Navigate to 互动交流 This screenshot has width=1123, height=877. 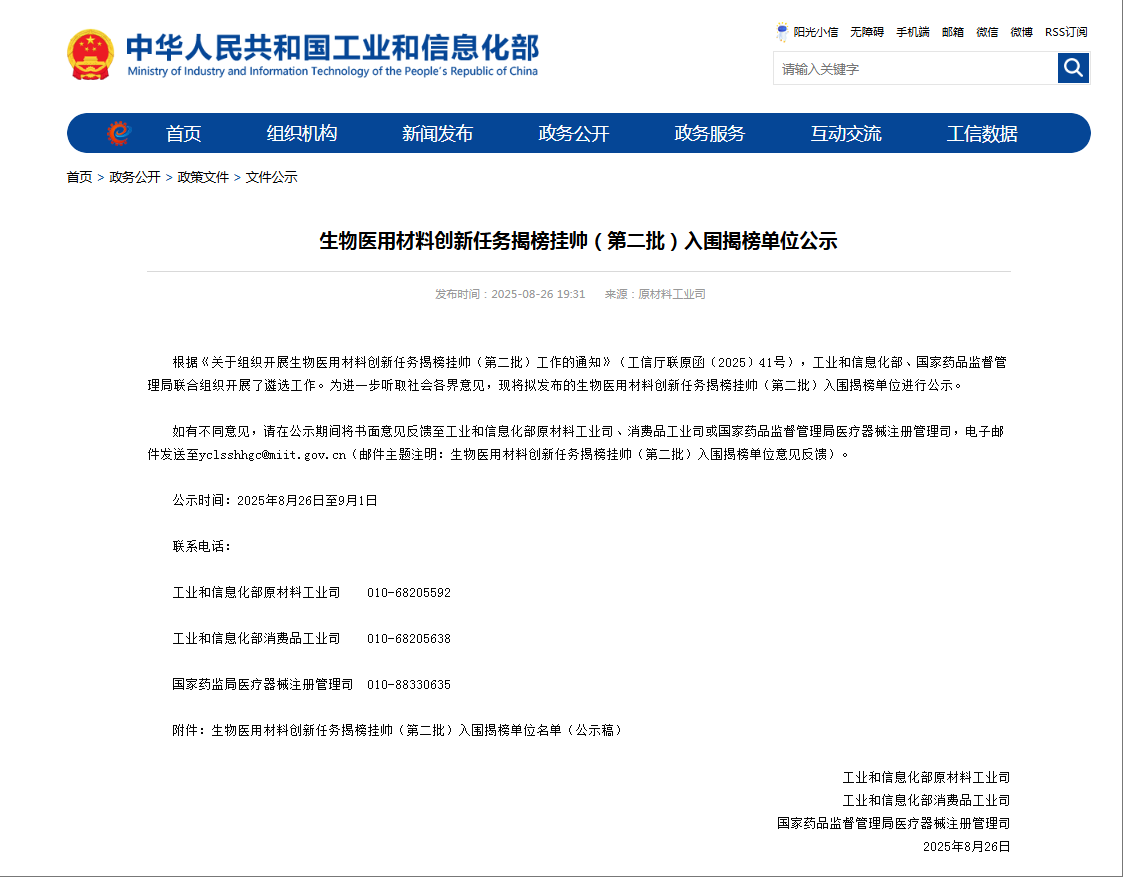click(x=845, y=133)
